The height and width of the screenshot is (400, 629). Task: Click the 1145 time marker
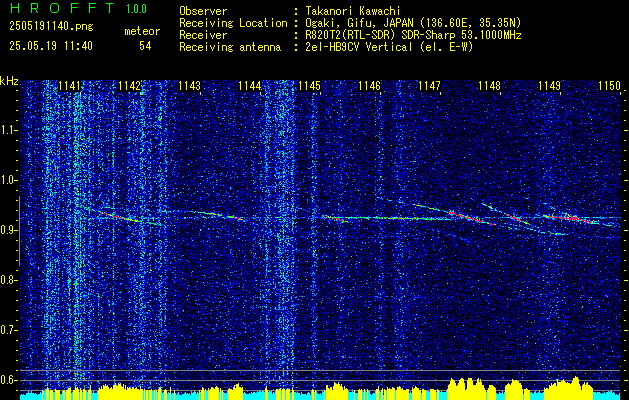309,86
